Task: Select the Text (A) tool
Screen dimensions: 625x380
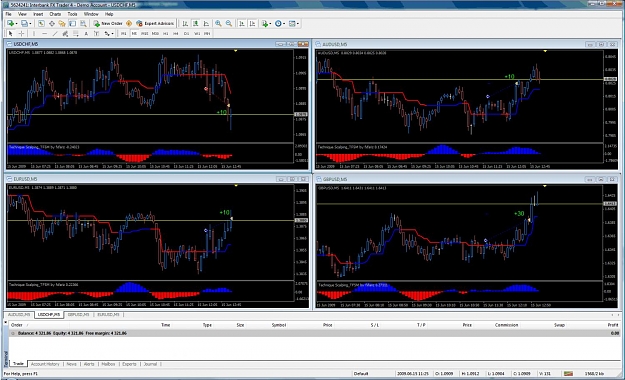Action: pos(86,33)
